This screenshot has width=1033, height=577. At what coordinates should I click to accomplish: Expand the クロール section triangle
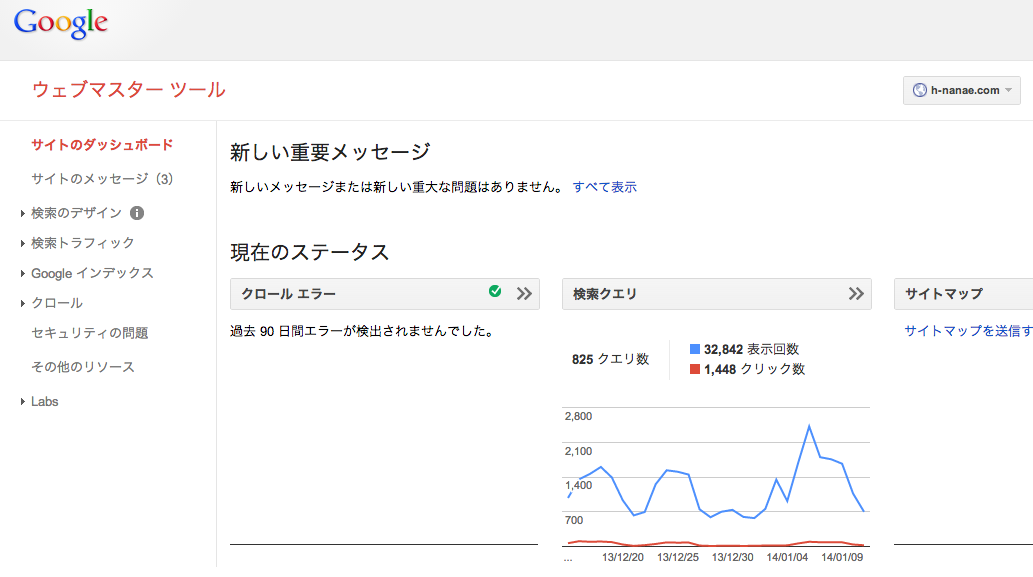22,304
